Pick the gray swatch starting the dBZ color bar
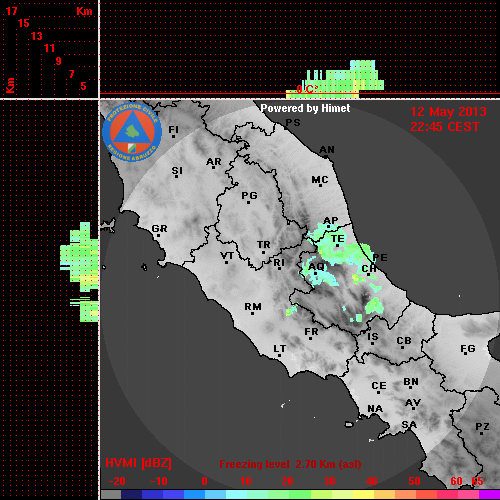 [x=111, y=495]
